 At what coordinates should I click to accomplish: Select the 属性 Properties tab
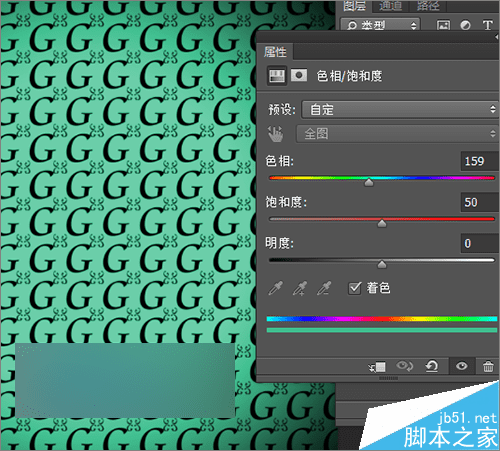[275, 52]
